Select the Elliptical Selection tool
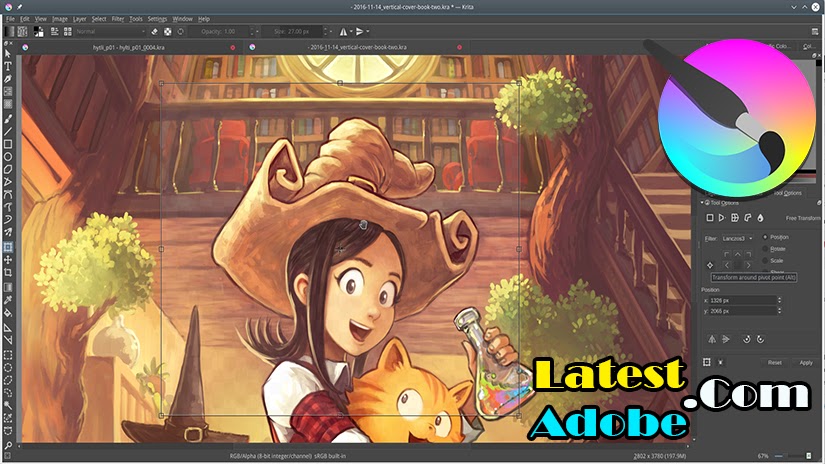825x464 pixels. coord(8,368)
